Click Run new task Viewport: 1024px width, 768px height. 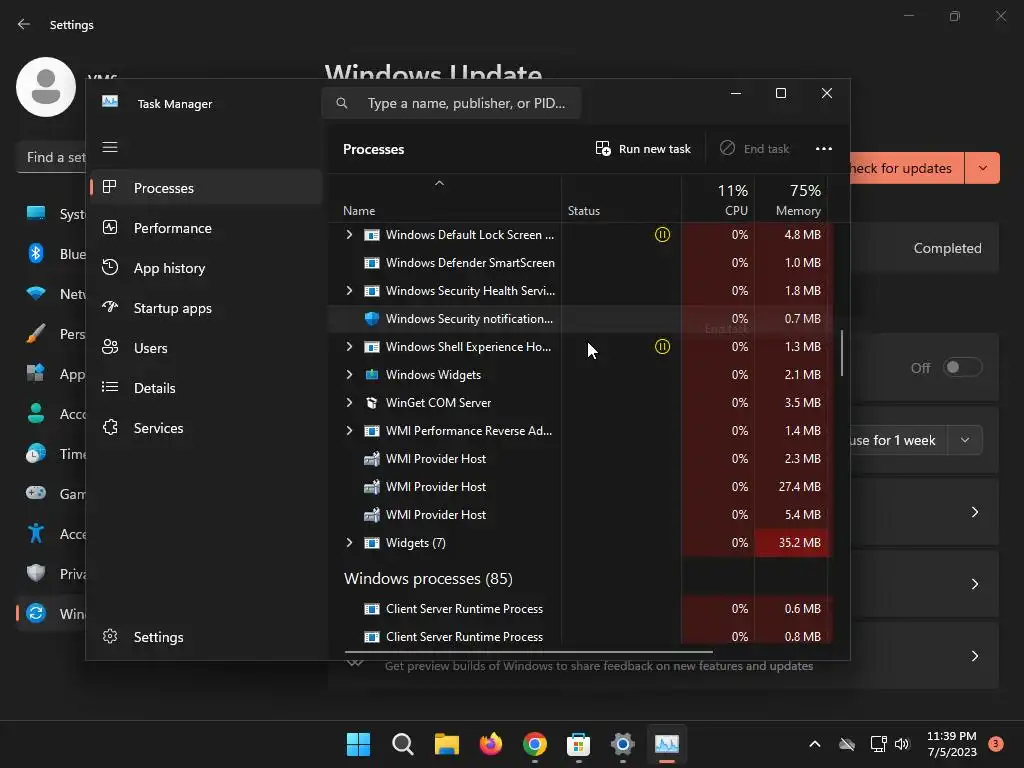643,149
